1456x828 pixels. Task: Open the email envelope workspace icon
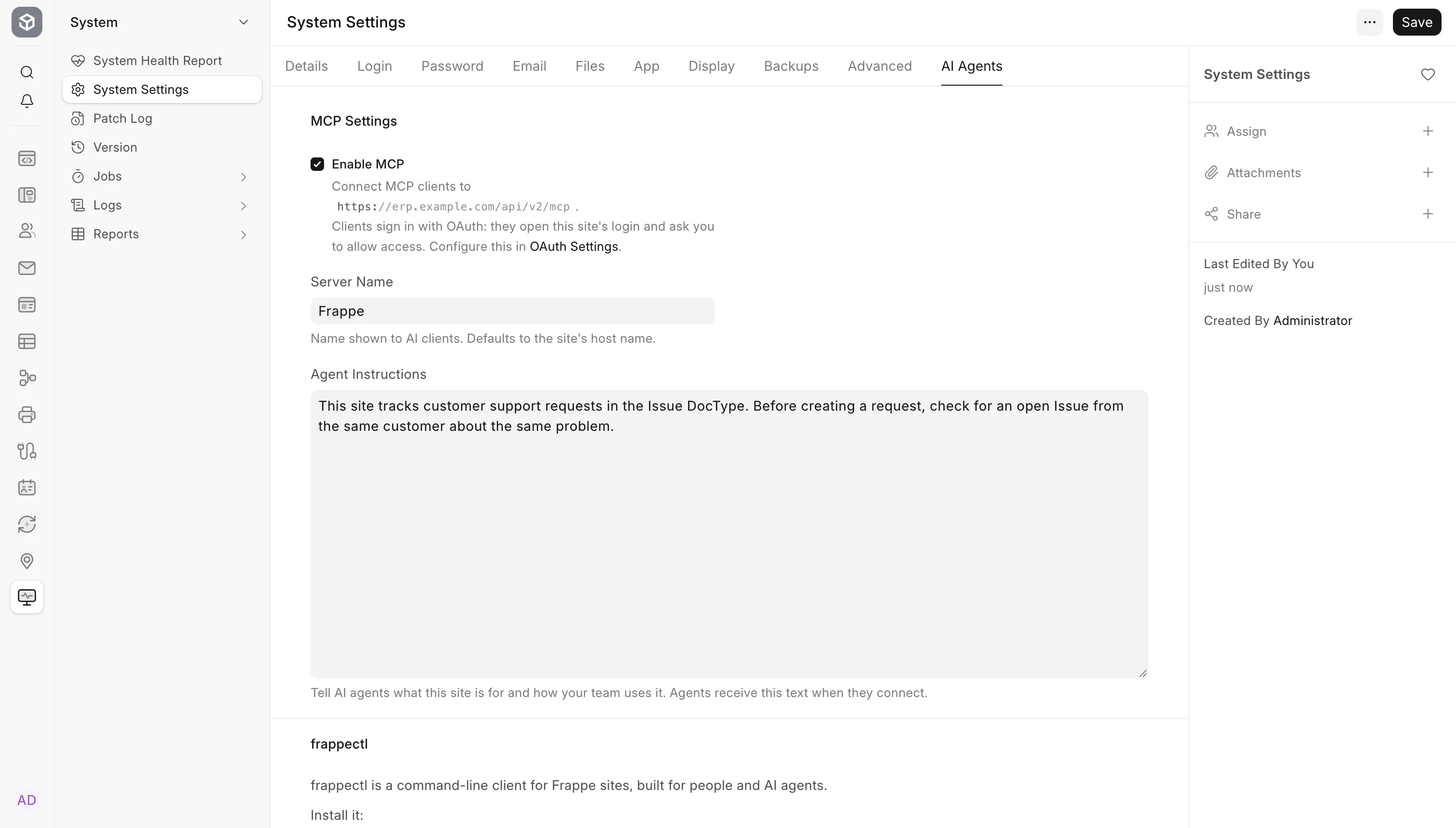(x=27, y=268)
